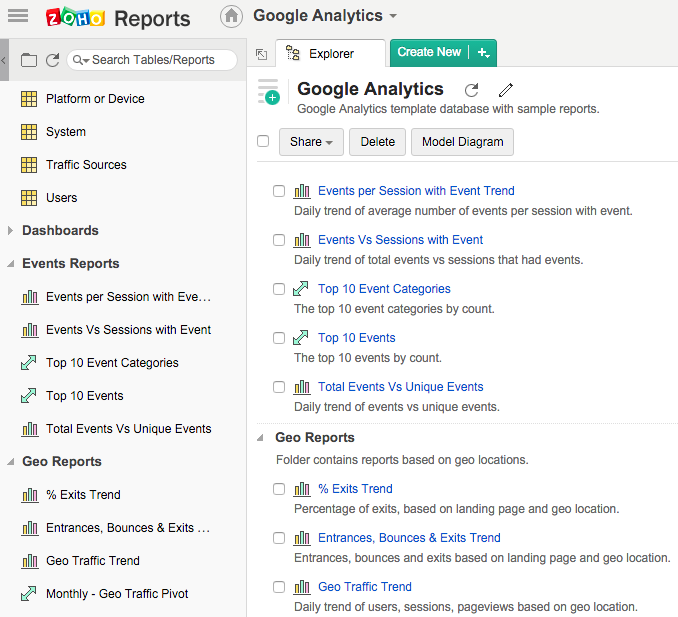Open the Create New tab
The width and height of the screenshot is (678, 617).
(x=429, y=53)
